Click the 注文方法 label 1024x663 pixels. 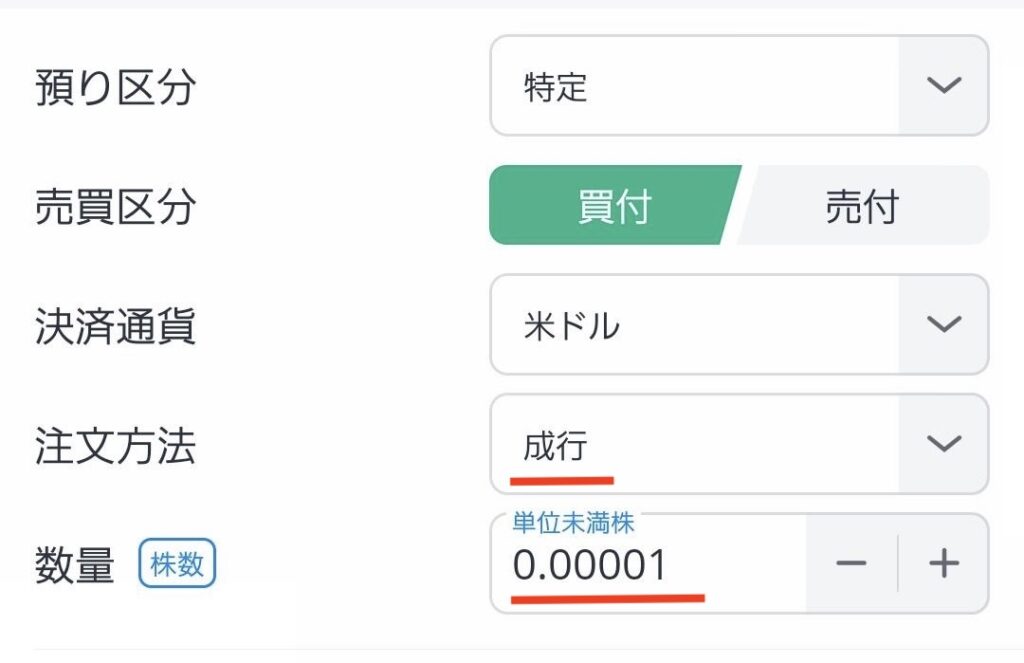pyautogui.click(x=115, y=446)
